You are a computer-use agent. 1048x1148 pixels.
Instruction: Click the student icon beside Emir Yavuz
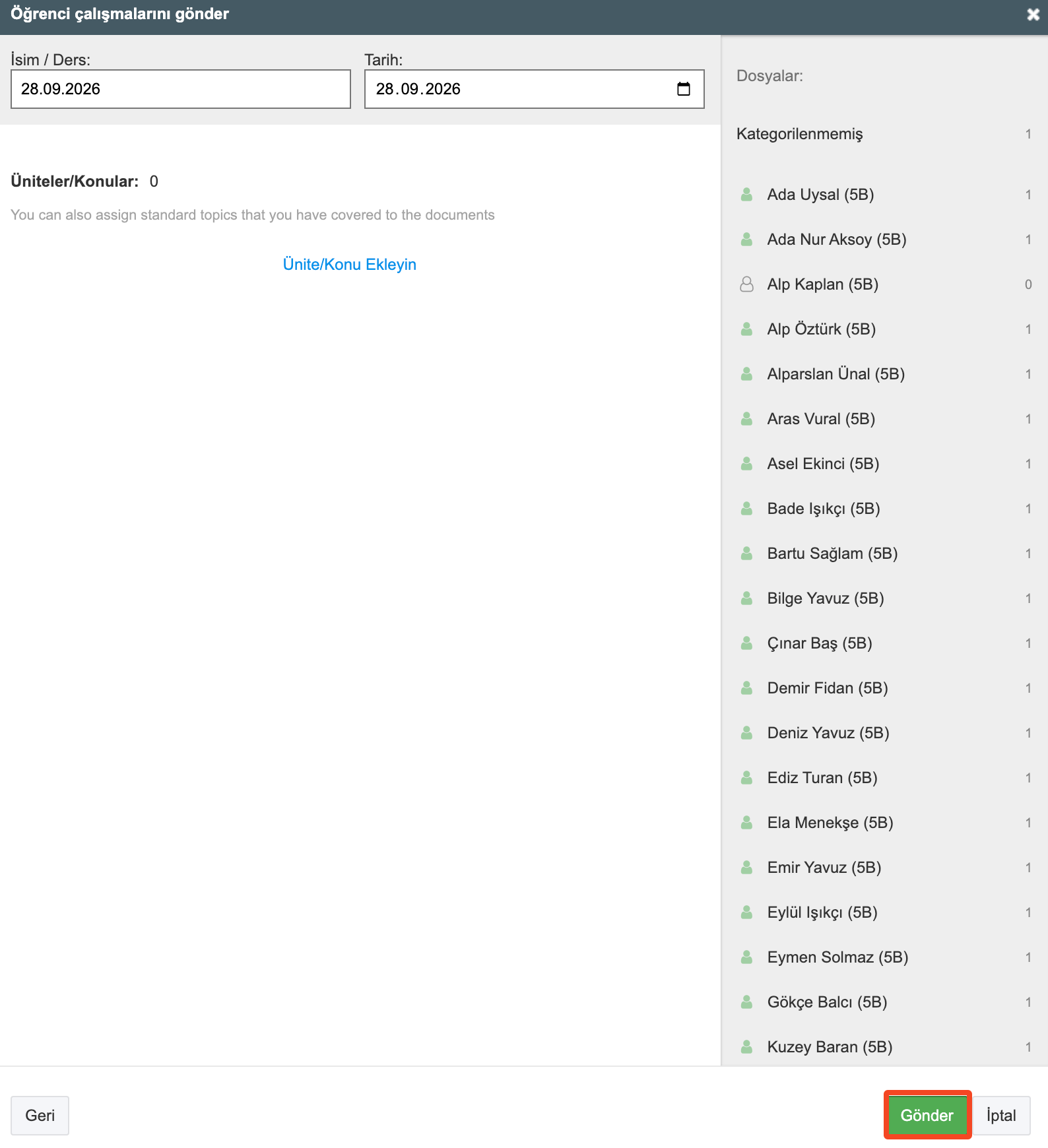747,868
